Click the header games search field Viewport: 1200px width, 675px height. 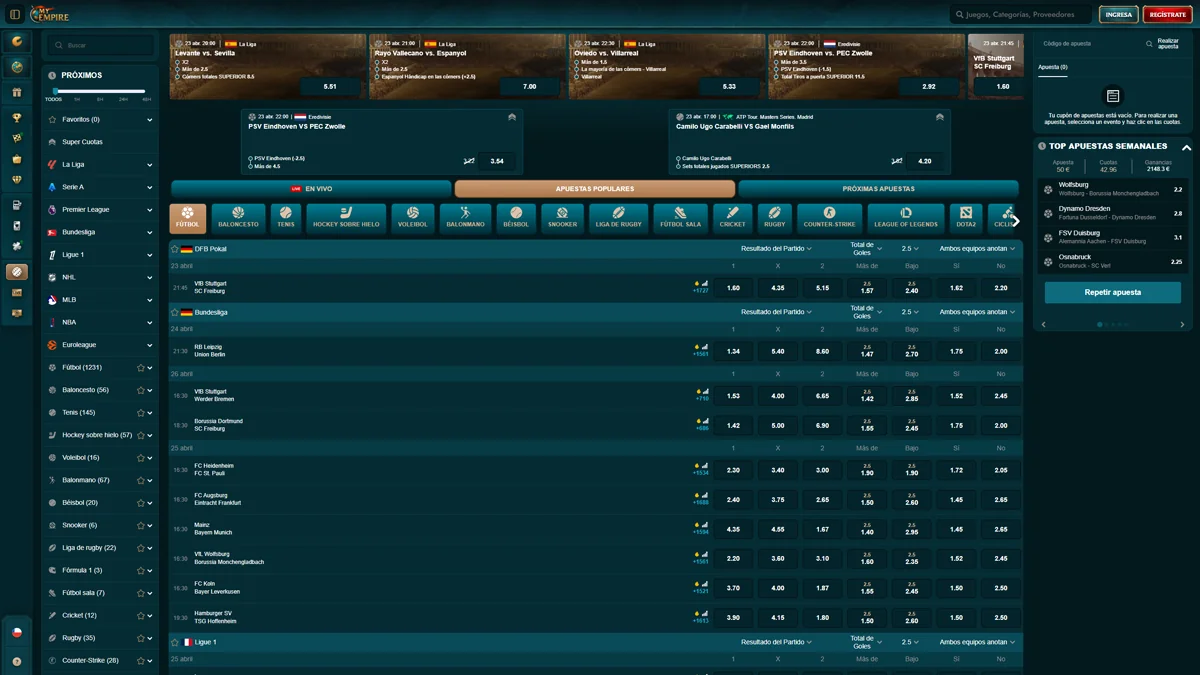coord(1020,15)
